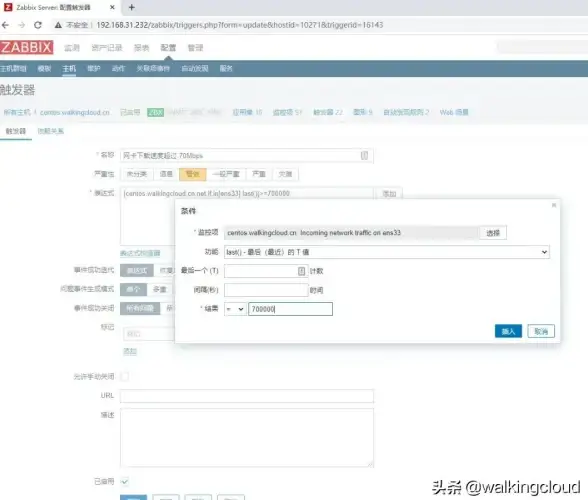This screenshot has height=500, width=588.
Task: Open the 表达式构造器 link
Action: pyautogui.click(x=140, y=253)
